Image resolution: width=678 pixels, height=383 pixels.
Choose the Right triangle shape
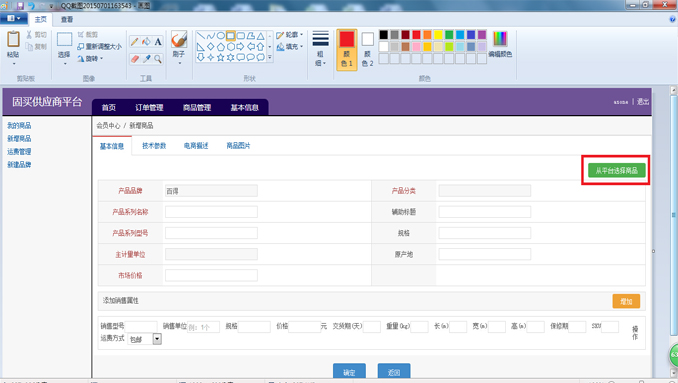(201, 46)
